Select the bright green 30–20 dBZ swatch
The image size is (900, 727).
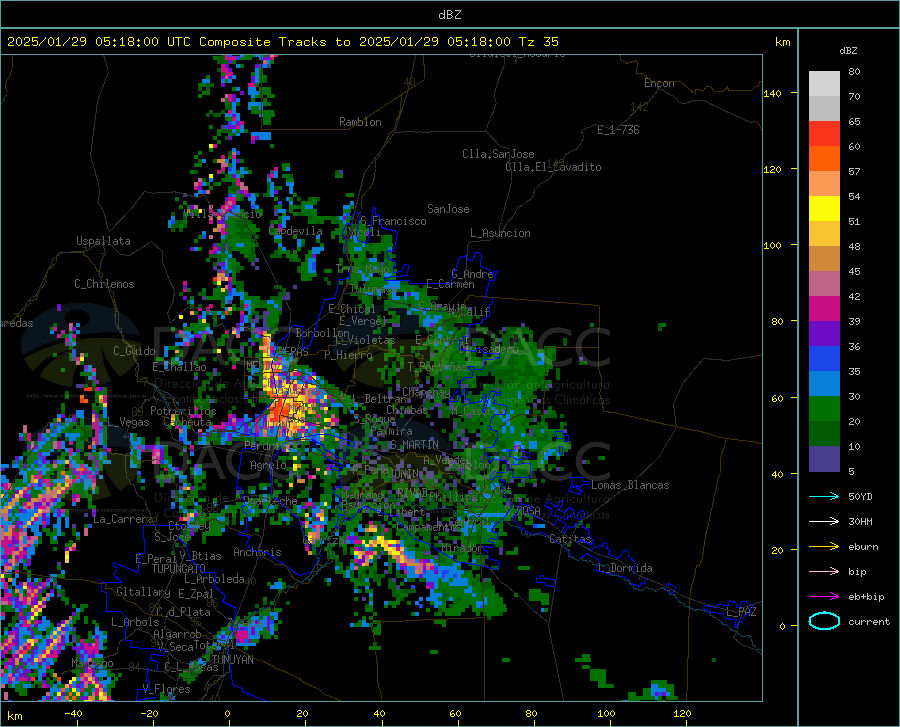(824, 409)
